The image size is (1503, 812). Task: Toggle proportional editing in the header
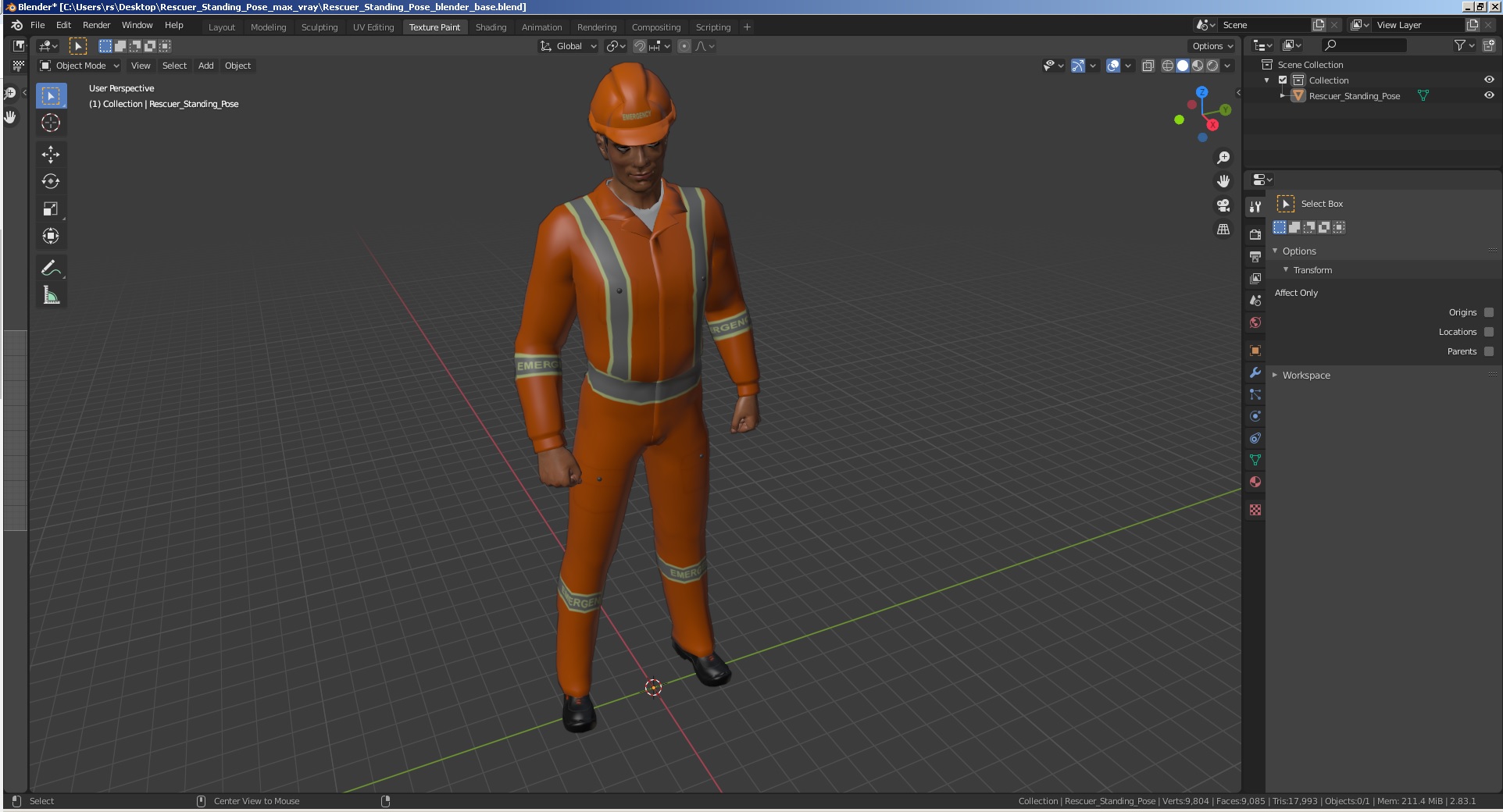click(684, 46)
